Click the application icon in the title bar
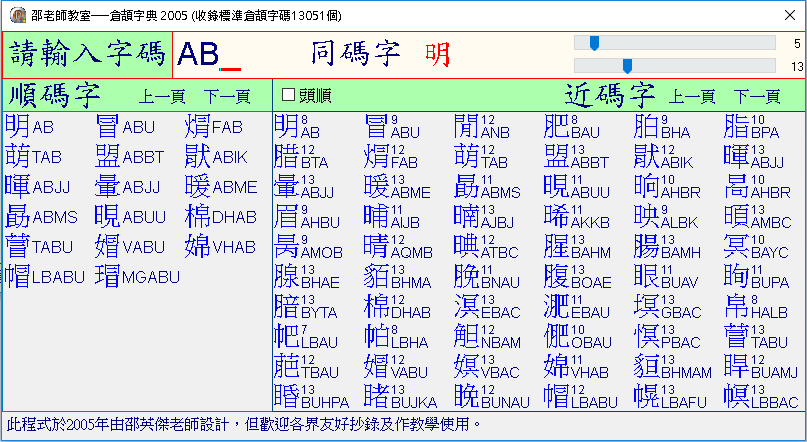 click(x=18, y=15)
